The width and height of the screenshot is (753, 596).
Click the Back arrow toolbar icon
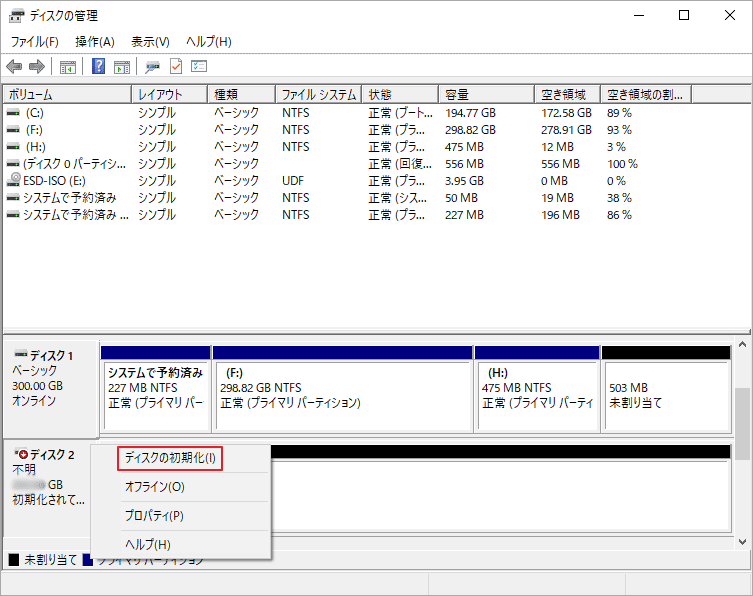click(x=14, y=66)
